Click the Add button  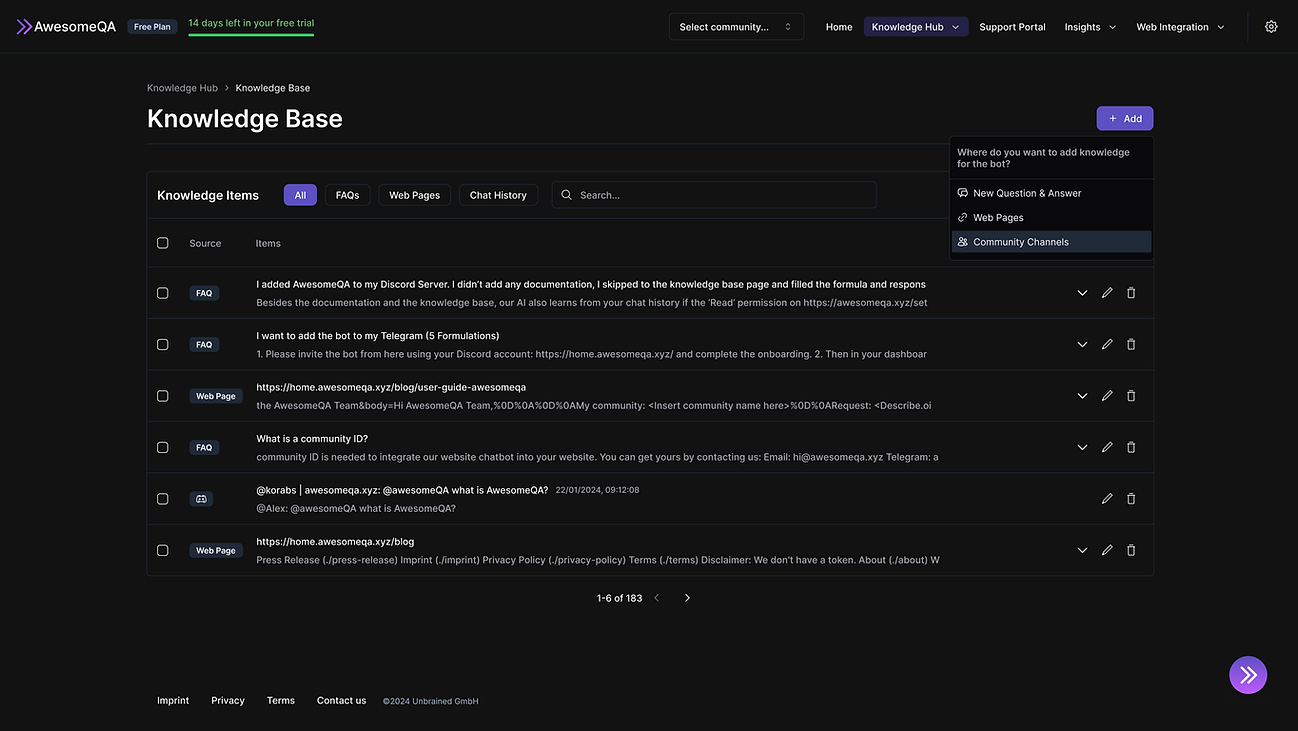1124,118
